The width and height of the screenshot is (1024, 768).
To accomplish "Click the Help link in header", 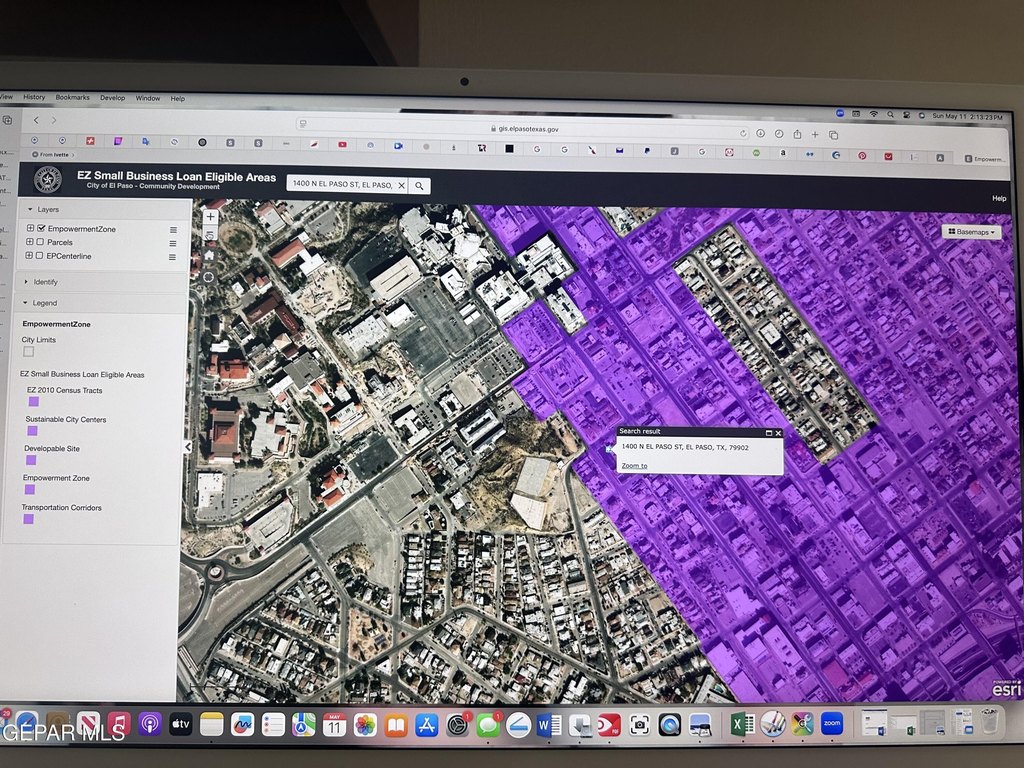I will click(x=999, y=198).
